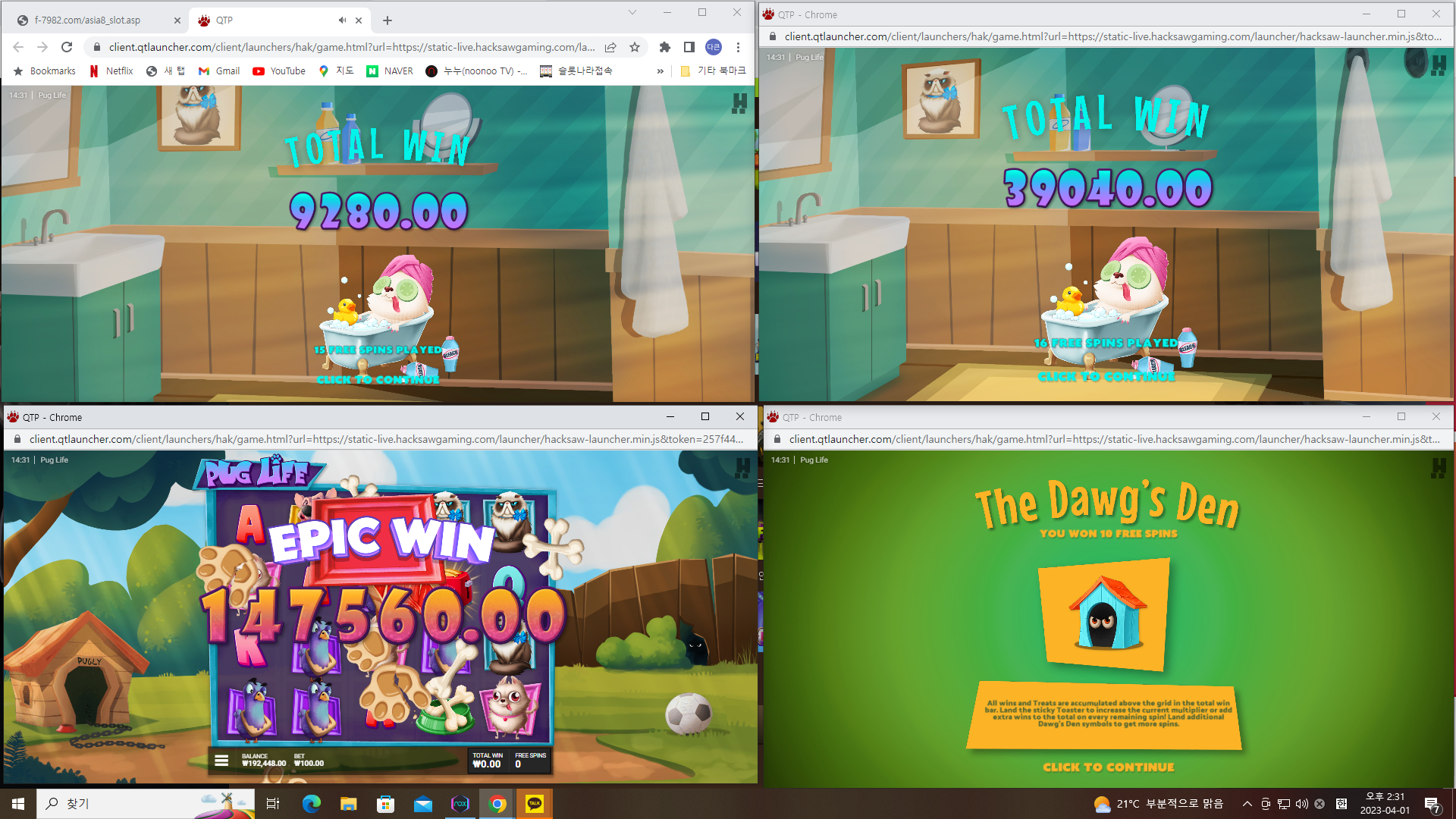The height and width of the screenshot is (819, 1456).
Task: Expand the 기타 북마크 folder
Action: 713,71
